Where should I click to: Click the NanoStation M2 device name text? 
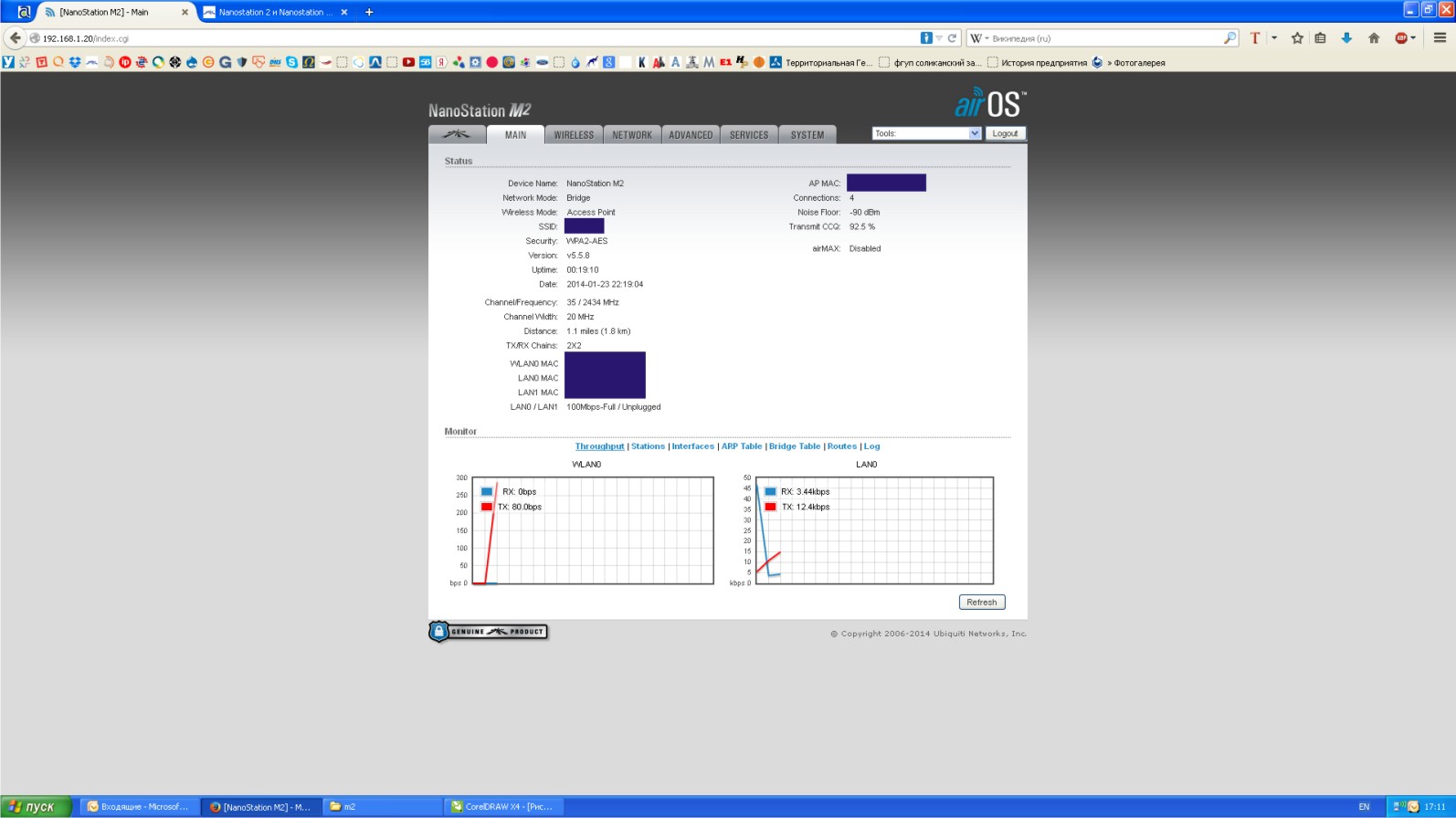[x=595, y=184]
